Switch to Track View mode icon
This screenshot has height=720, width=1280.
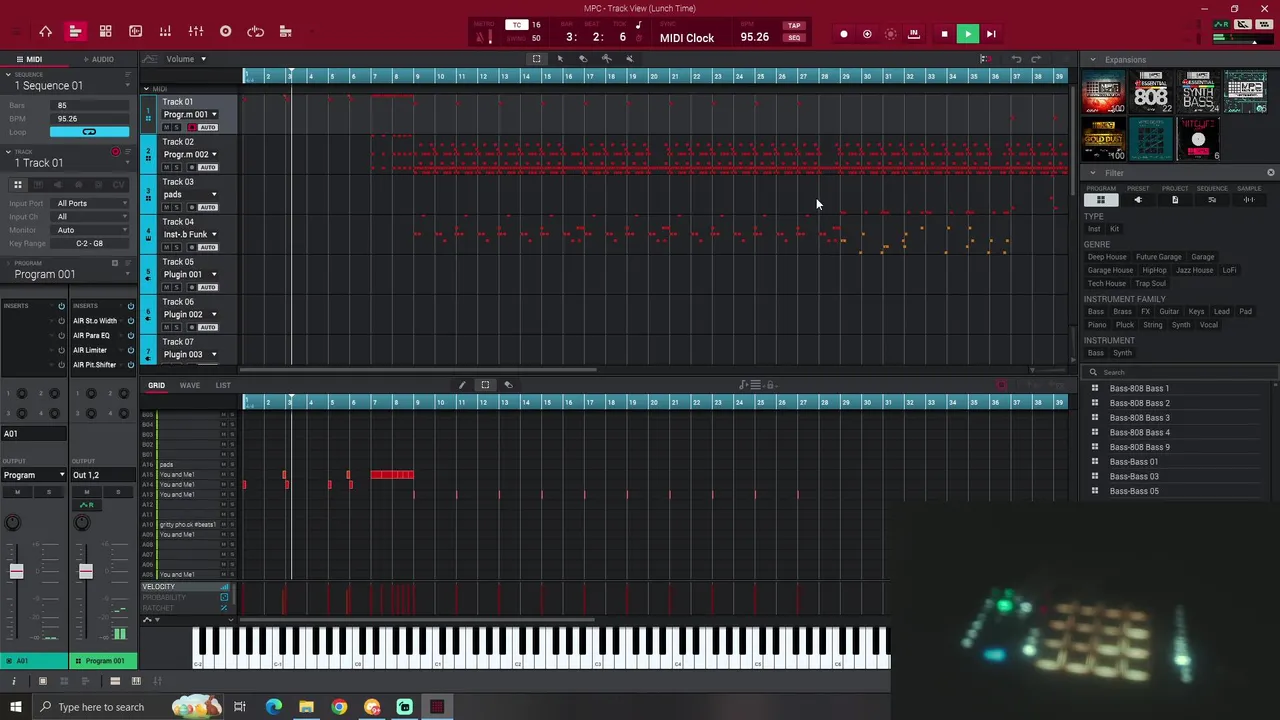(75, 32)
